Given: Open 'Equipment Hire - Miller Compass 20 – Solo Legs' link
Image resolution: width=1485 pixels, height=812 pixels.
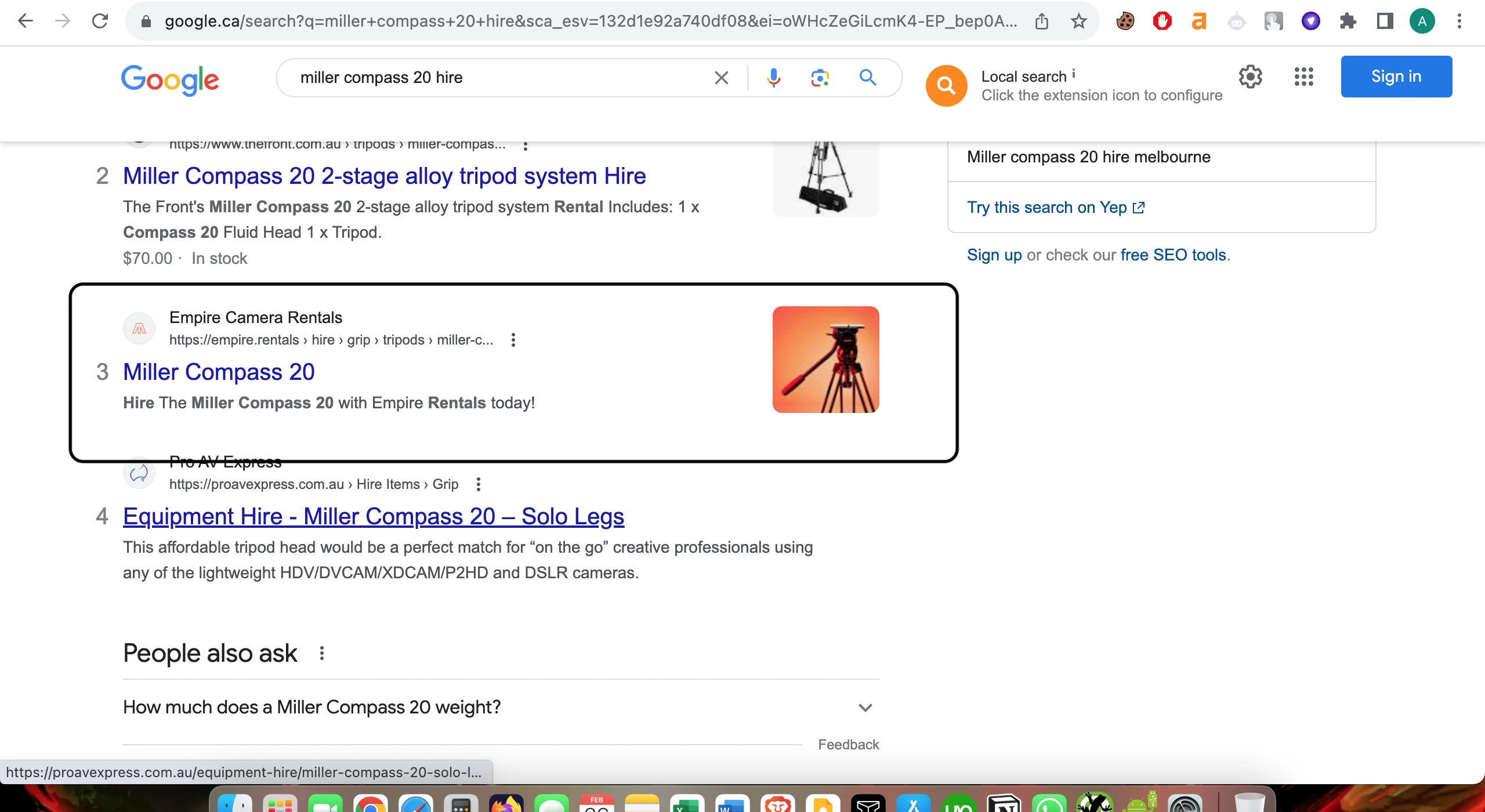Looking at the screenshot, I should [374, 516].
